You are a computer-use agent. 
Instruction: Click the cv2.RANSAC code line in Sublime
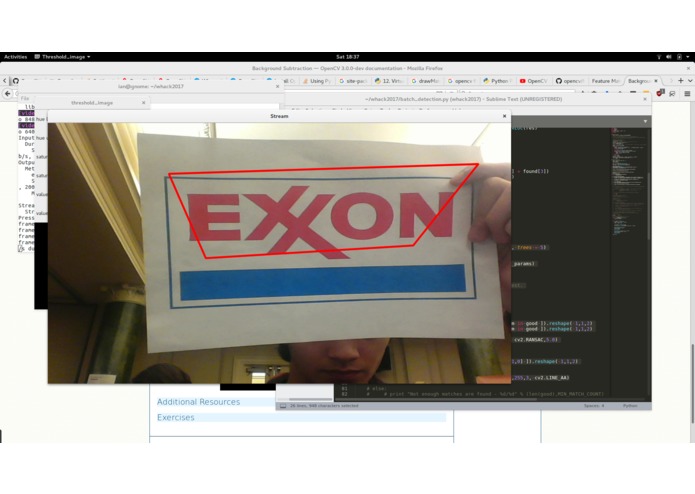pos(536,340)
